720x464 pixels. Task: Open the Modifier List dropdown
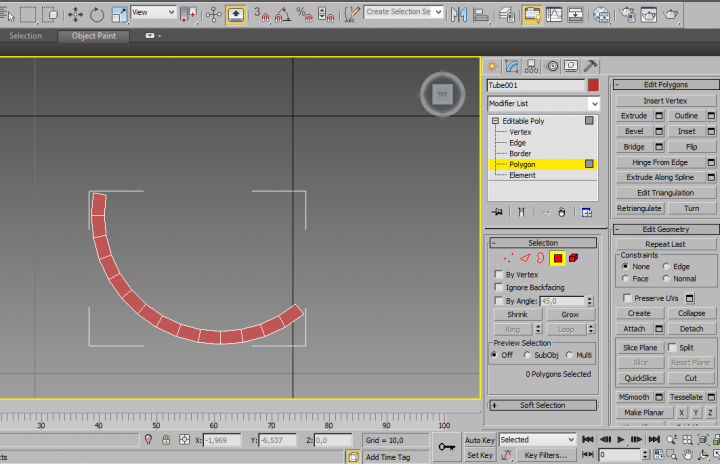click(x=543, y=104)
